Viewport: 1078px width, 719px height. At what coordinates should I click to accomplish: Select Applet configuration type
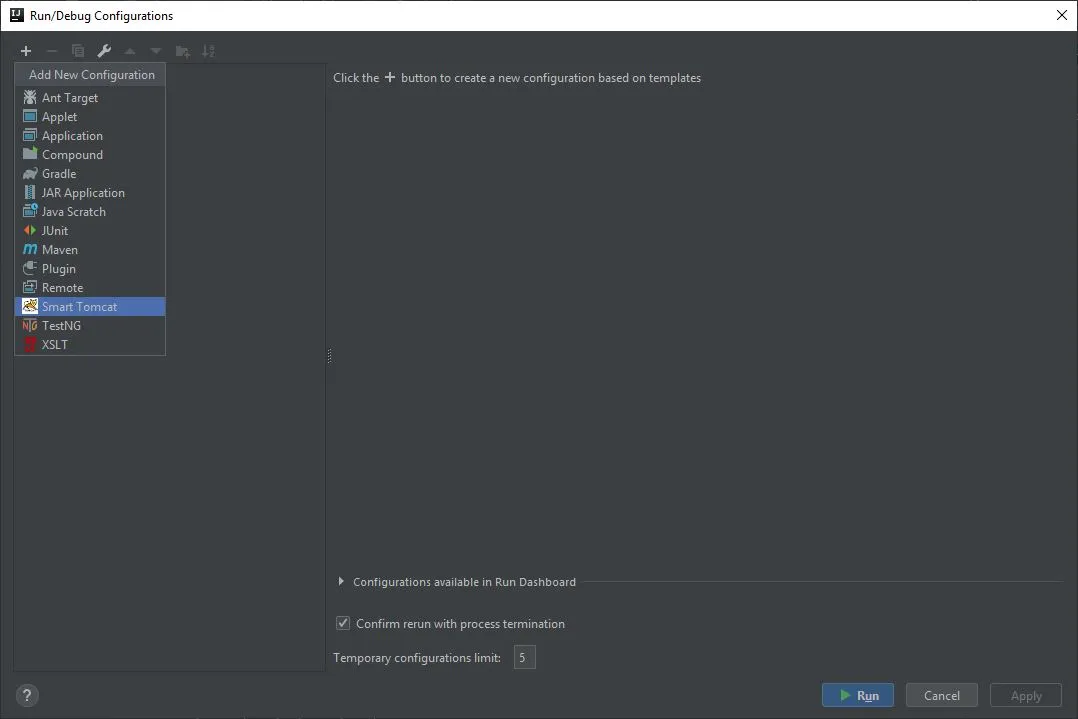pos(90,117)
